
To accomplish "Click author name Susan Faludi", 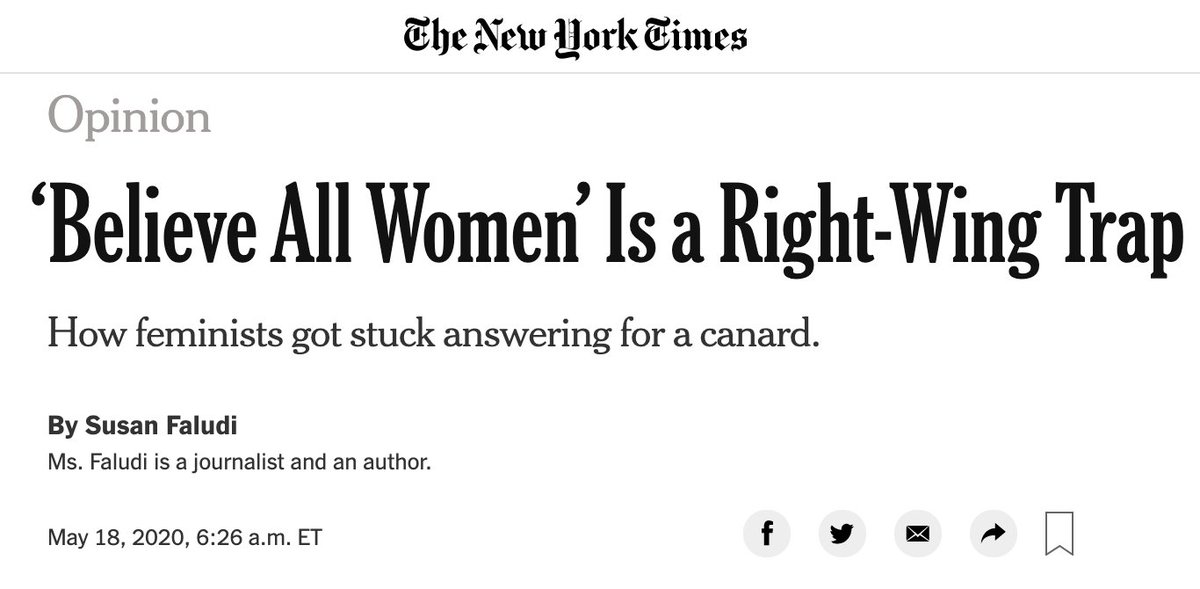I will pyautogui.click(x=161, y=425).
